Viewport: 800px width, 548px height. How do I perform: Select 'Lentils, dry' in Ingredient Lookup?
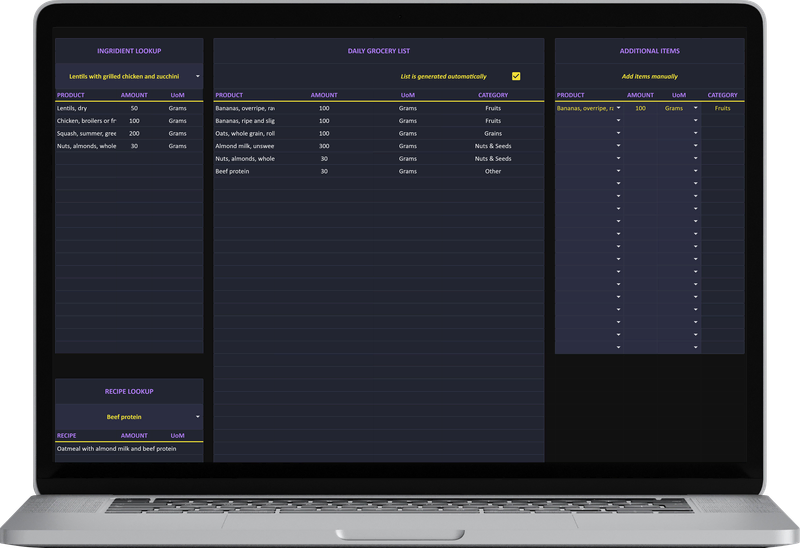click(x=72, y=108)
